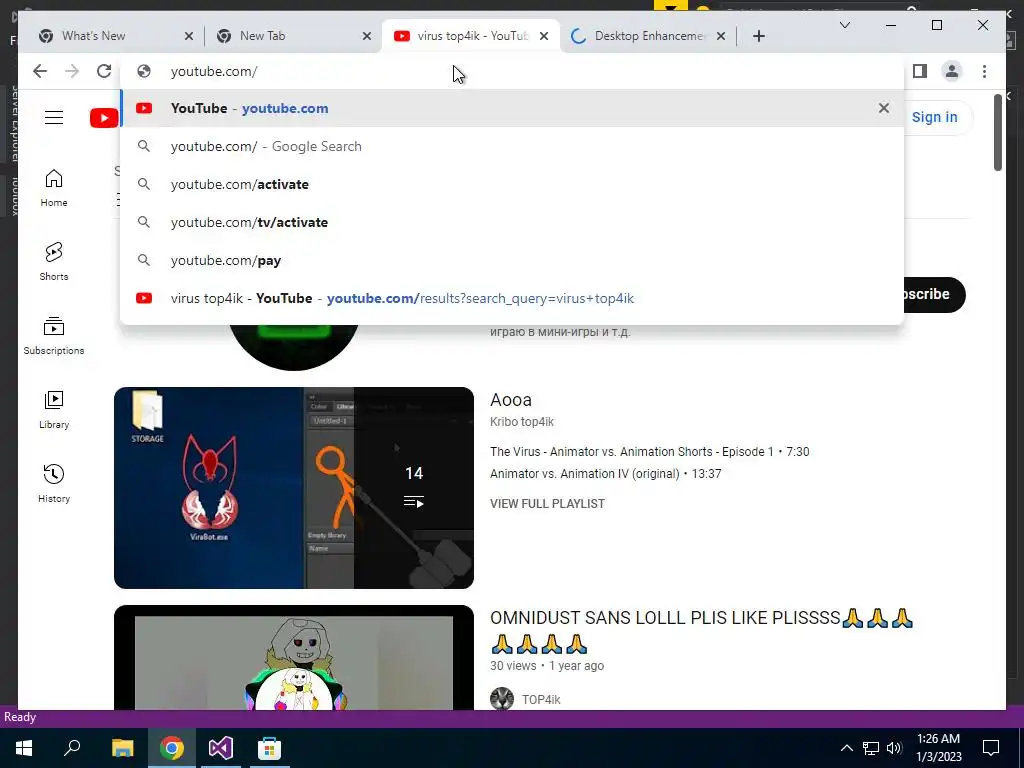Open the Aooa playlist thumbnail
This screenshot has height=768, width=1024.
point(294,488)
